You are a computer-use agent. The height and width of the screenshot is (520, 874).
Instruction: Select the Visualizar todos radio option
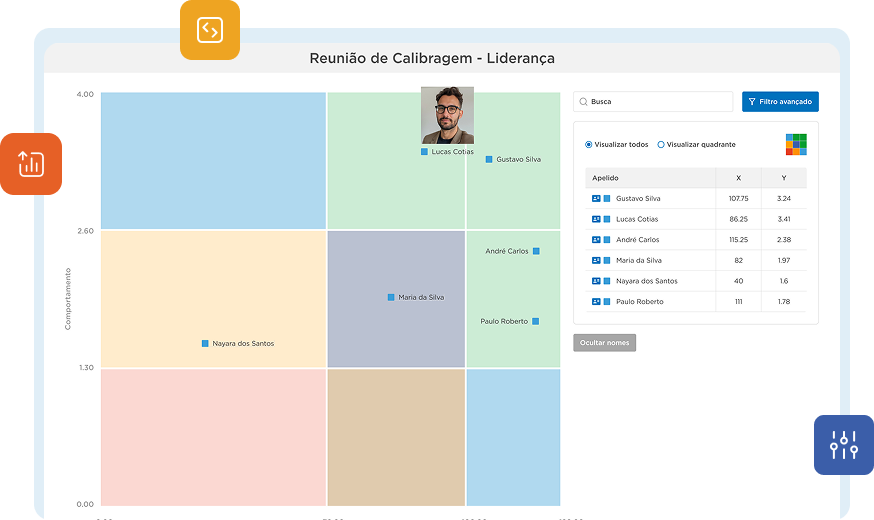point(589,145)
